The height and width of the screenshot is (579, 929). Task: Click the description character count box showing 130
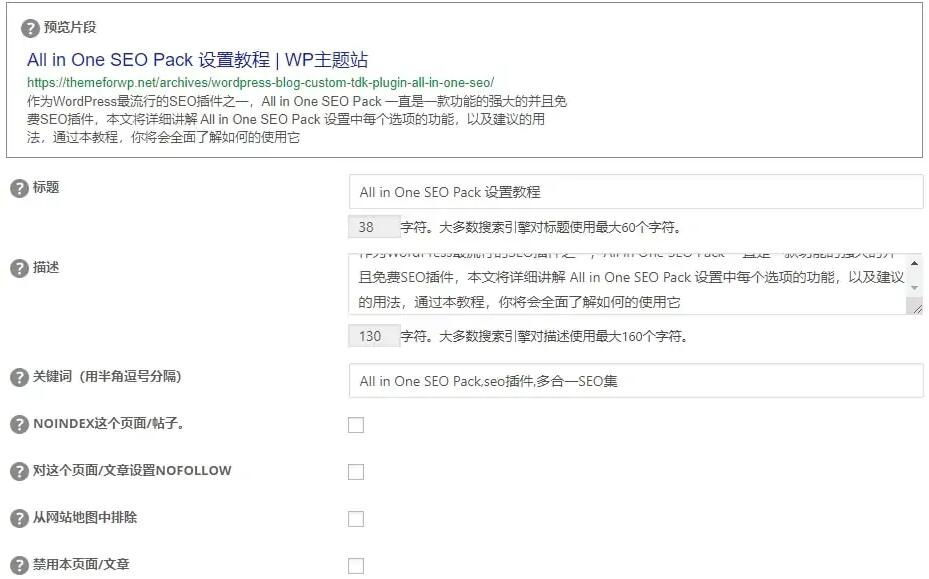point(374,336)
